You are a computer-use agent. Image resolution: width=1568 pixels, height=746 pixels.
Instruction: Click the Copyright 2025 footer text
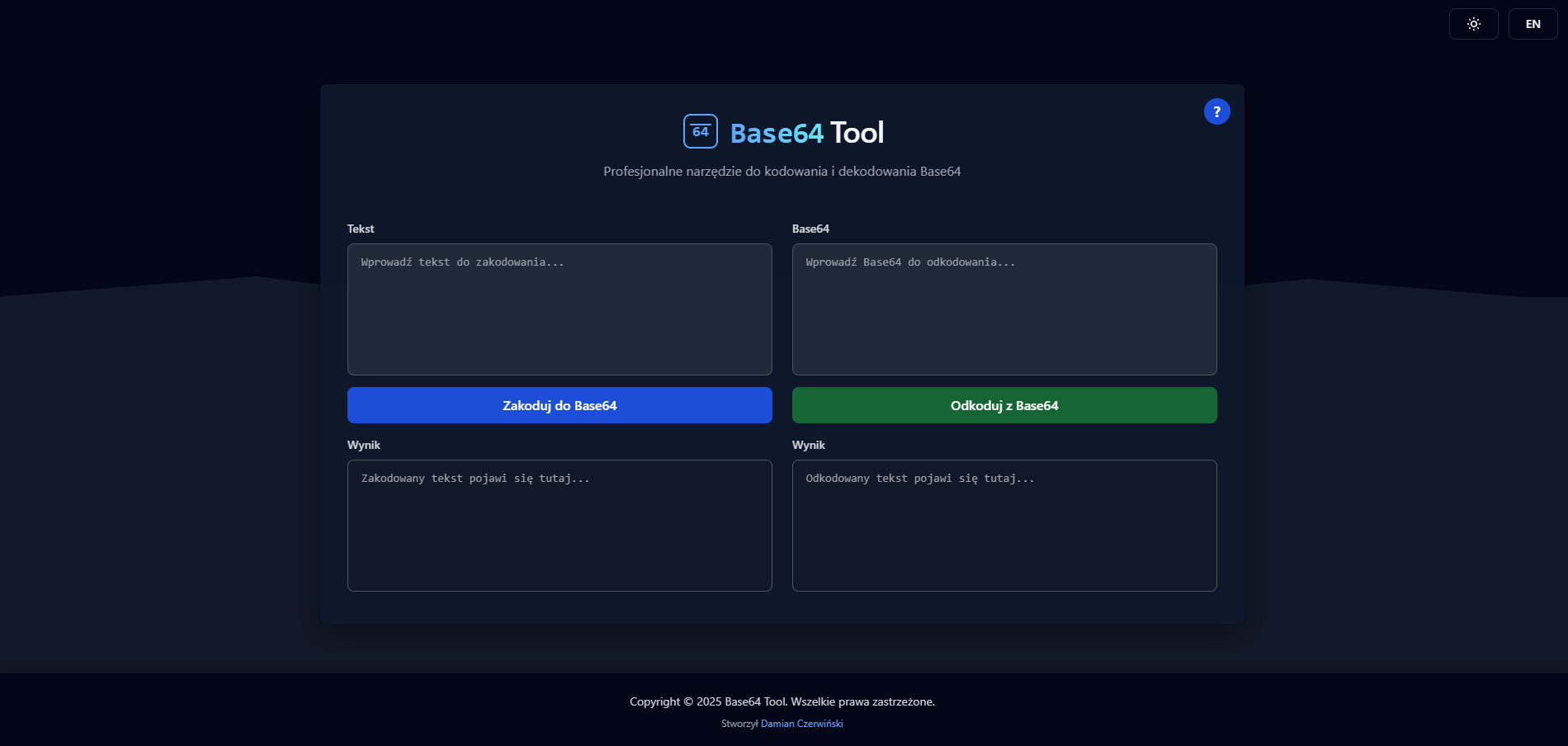pyautogui.click(x=782, y=701)
